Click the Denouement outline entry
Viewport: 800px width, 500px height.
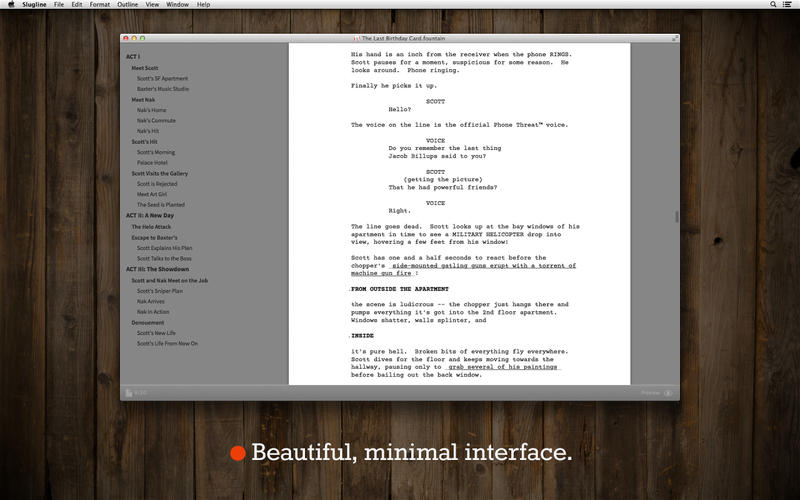click(x=147, y=322)
